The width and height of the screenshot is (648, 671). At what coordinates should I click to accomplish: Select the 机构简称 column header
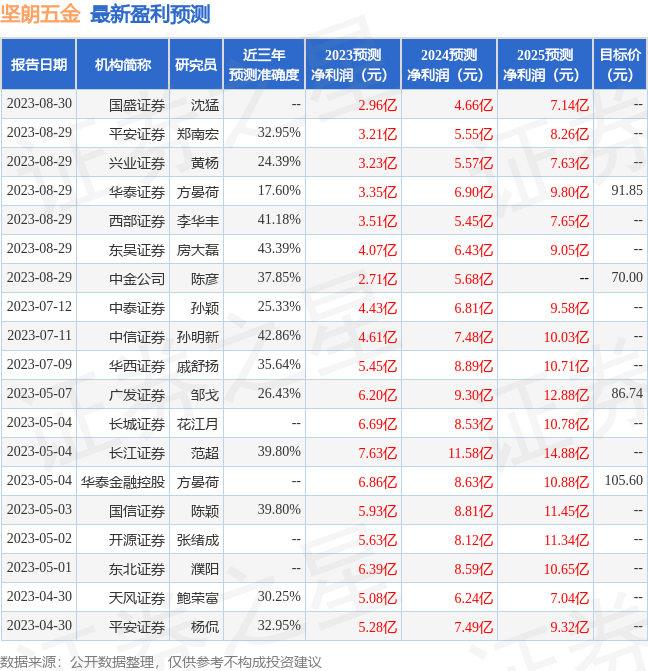pyautogui.click(x=123, y=65)
